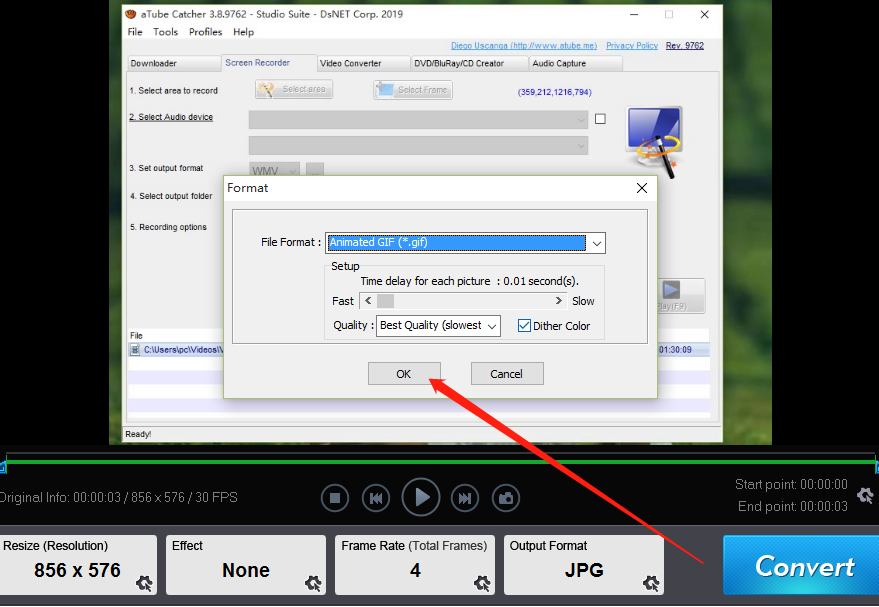Select the C:\Users\pc\Videos file row
This screenshot has height=607, width=879.
(419, 350)
